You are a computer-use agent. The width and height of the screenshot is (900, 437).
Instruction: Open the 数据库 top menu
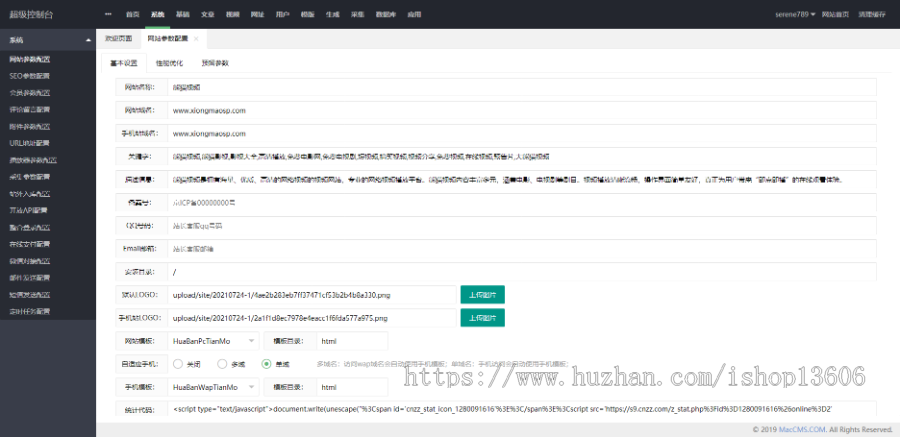point(386,14)
